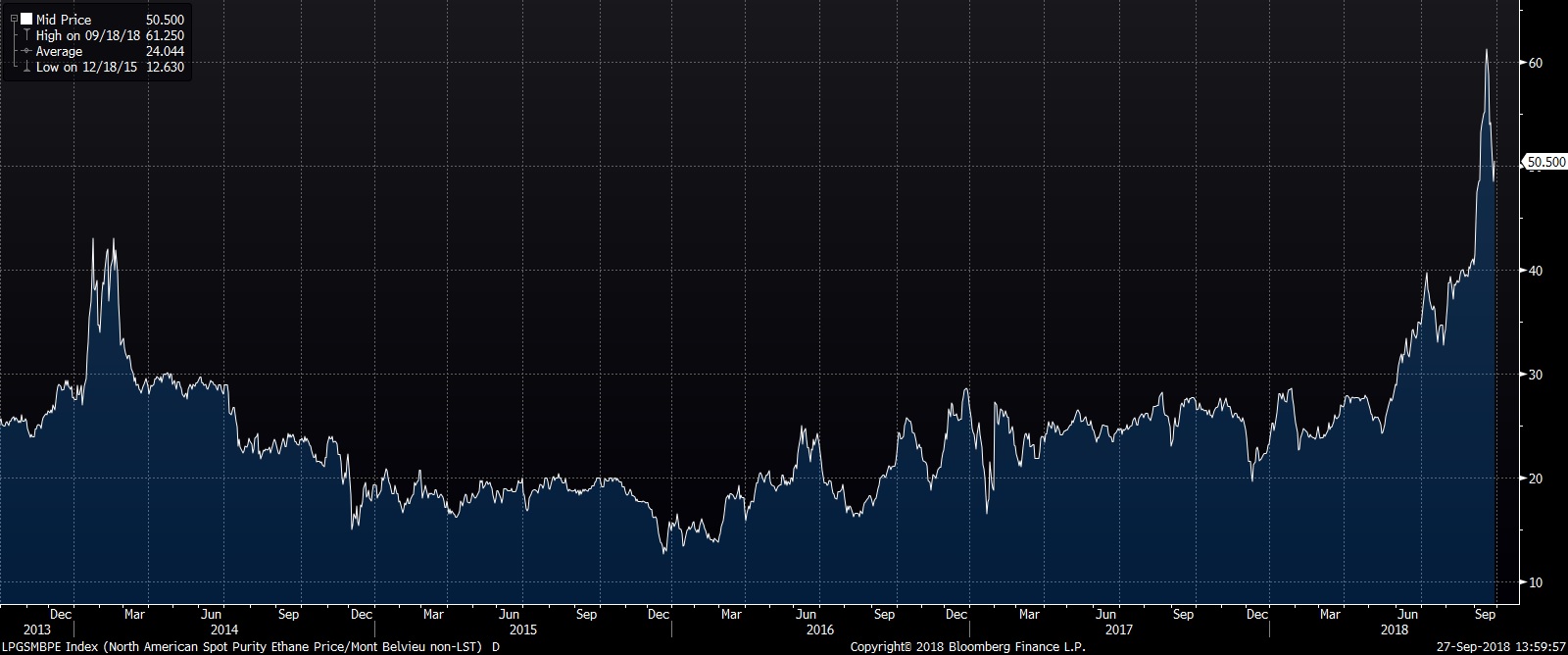Viewport: 1568px width, 655px height.
Task: Click the 27-Sep-2018 13:59:57 timestamp
Action: click(1501, 646)
